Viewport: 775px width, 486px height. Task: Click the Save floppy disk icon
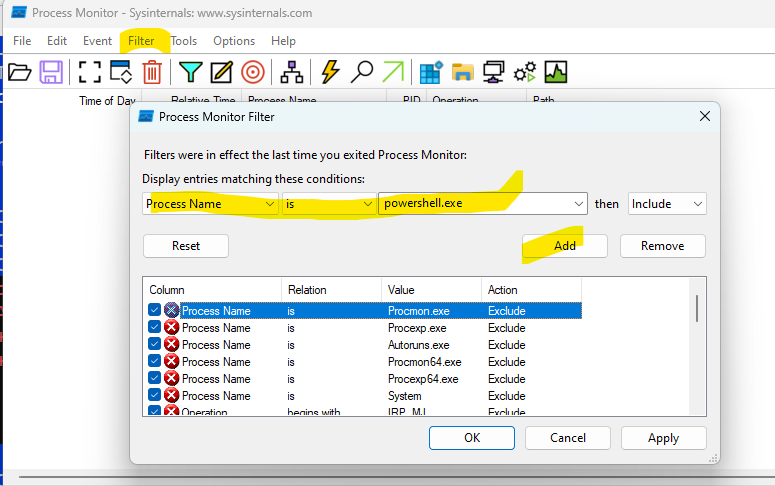click(51, 72)
